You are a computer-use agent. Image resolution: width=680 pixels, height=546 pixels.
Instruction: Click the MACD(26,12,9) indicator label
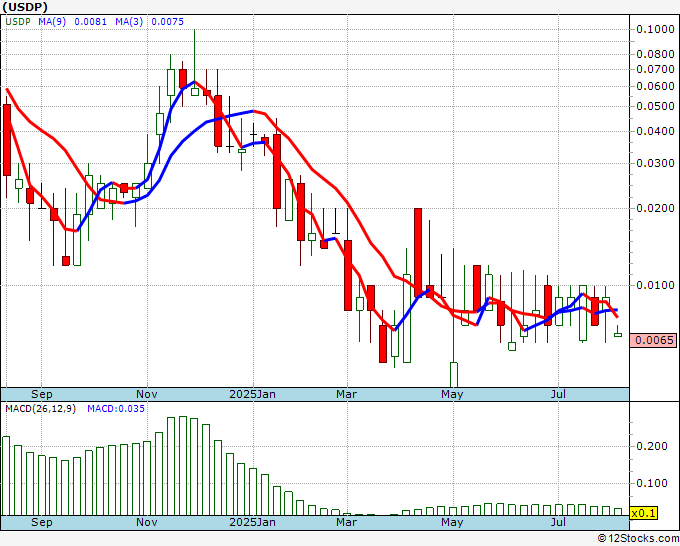click(x=40, y=409)
